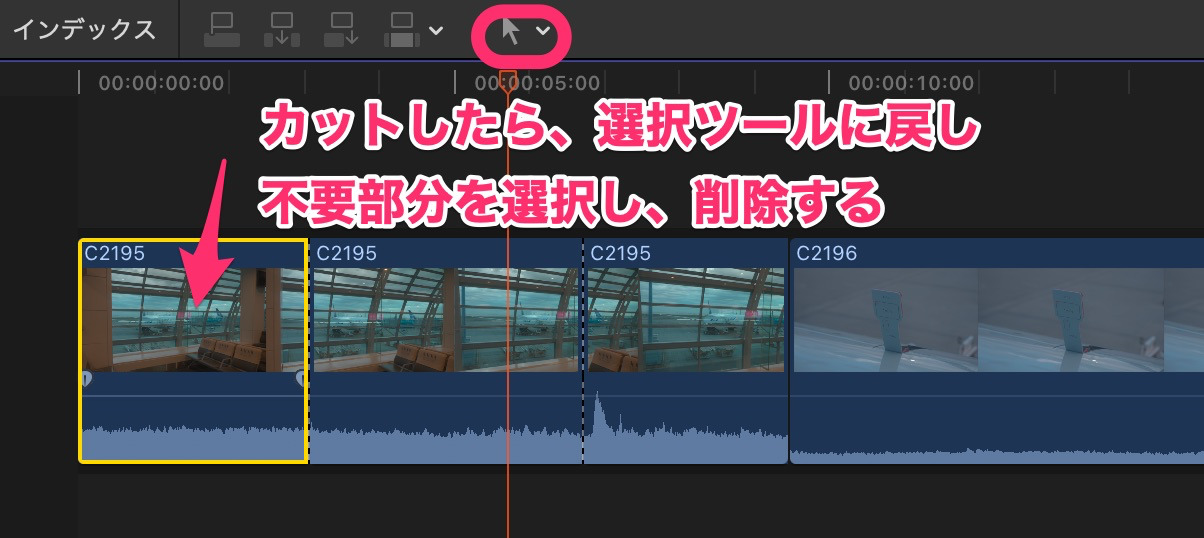Open the インデックス timeline index
Image resolution: width=1204 pixels, height=538 pixels.
[84, 30]
